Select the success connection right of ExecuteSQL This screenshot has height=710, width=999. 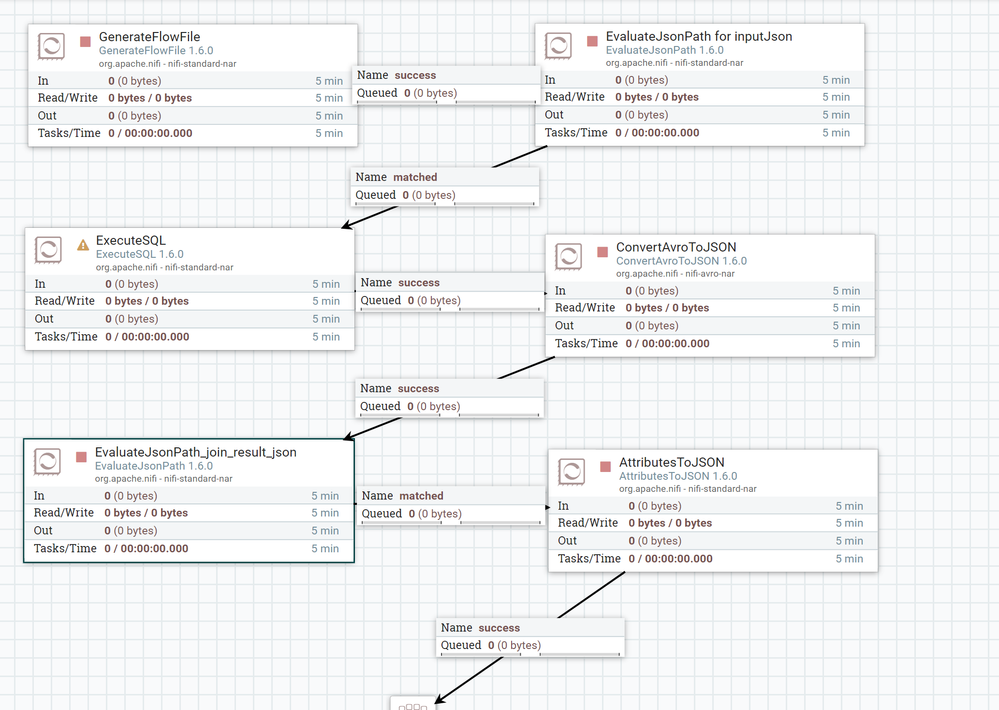449,291
